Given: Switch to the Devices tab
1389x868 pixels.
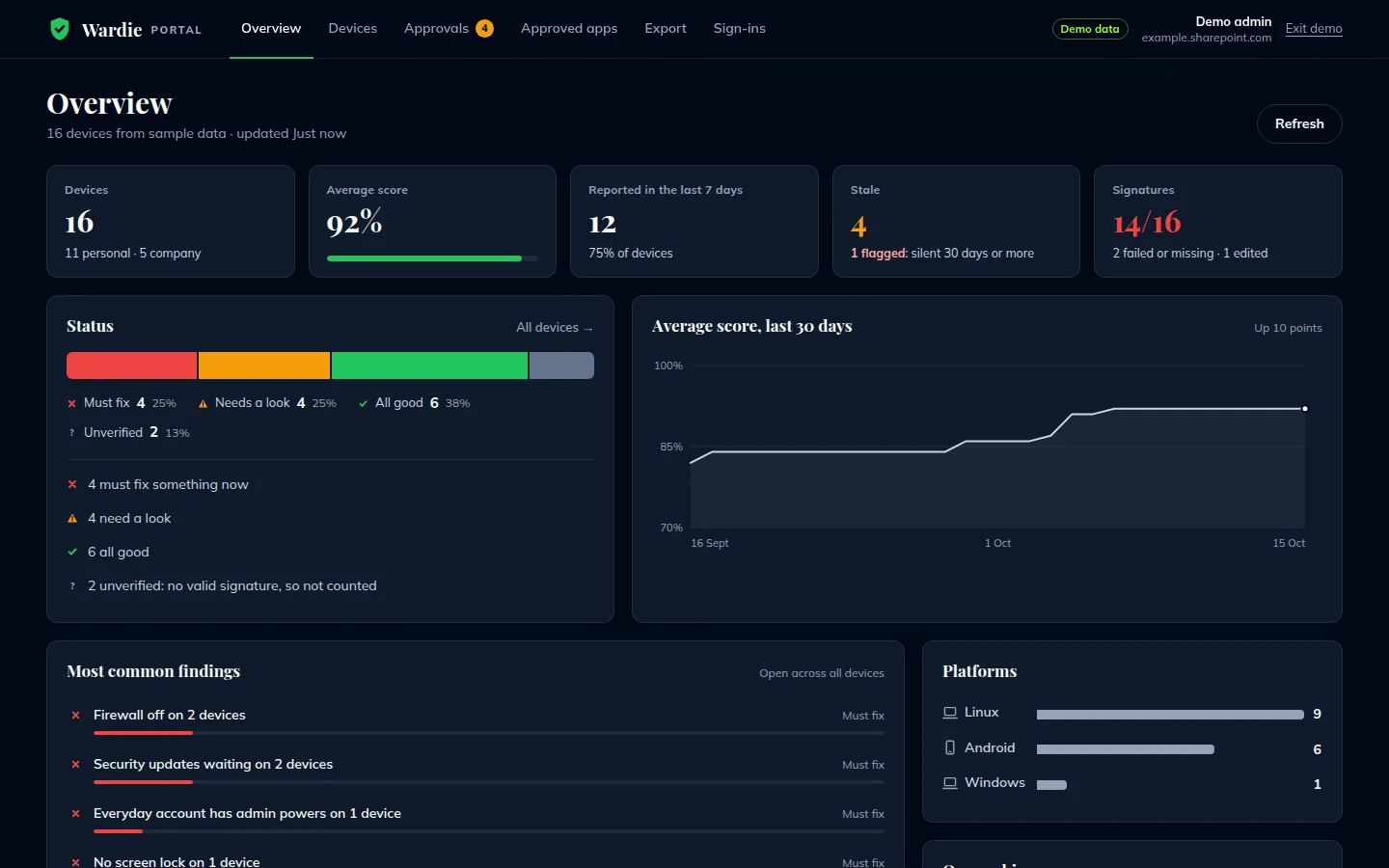Looking at the screenshot, I should coord(352,29).
